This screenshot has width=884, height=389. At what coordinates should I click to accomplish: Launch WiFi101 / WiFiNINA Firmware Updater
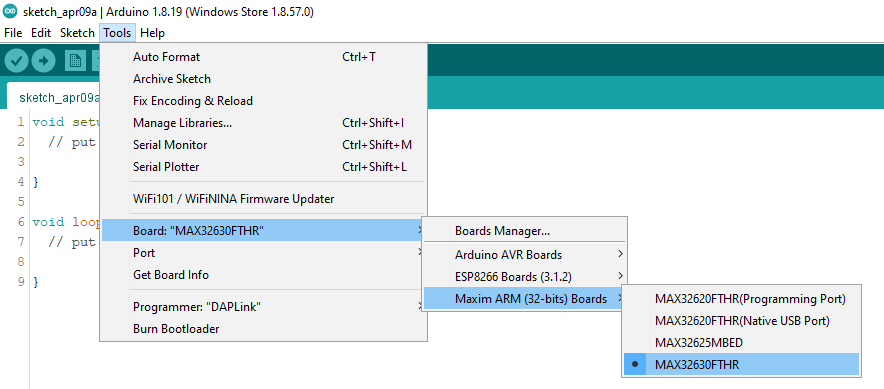(263, 199)
